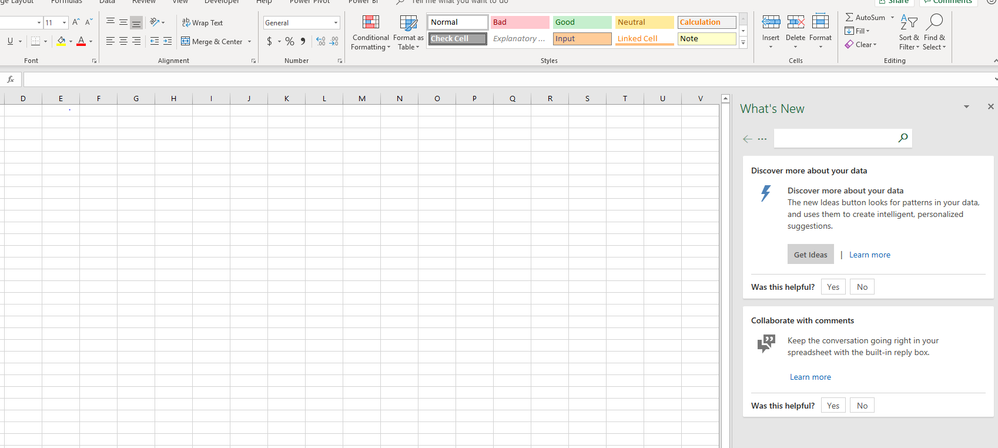Close the What's New pane
The width and height of the screenshot is (998, 448).
coord(990,107)
